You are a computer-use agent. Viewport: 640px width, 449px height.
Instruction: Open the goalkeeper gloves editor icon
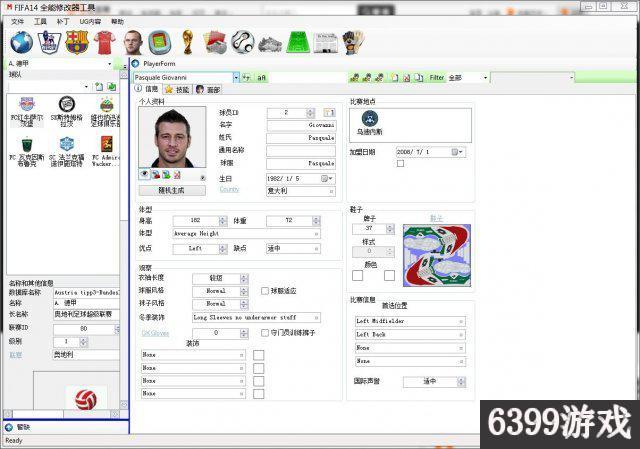tap(353, 42)
